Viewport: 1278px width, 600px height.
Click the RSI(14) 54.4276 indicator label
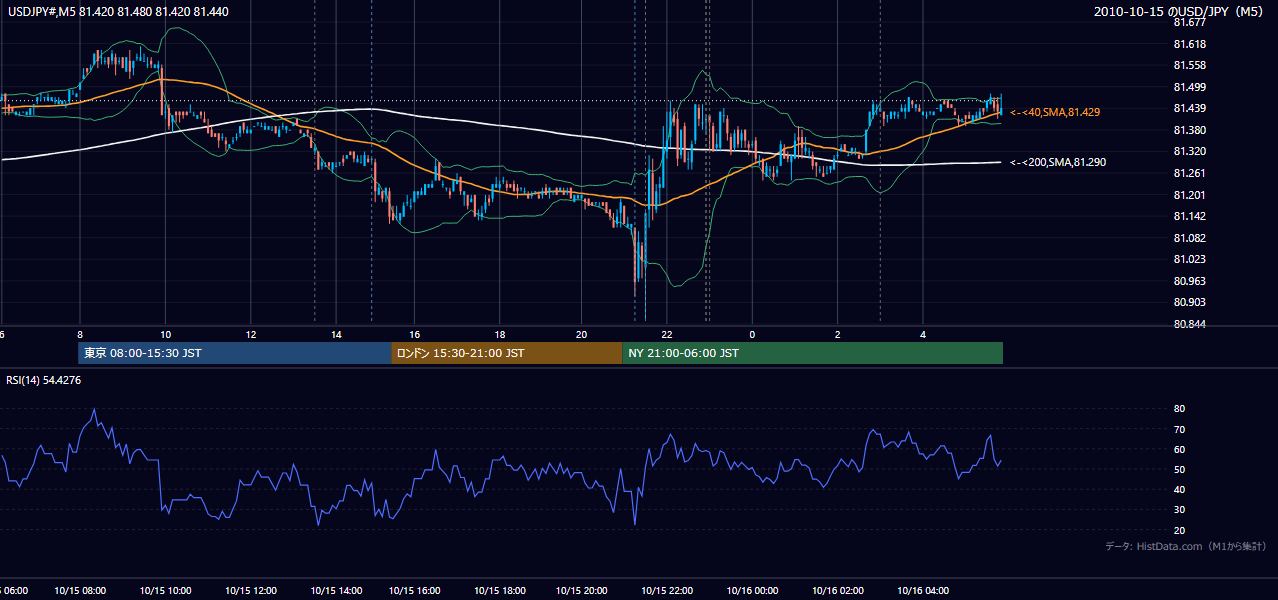coord(43,380)
